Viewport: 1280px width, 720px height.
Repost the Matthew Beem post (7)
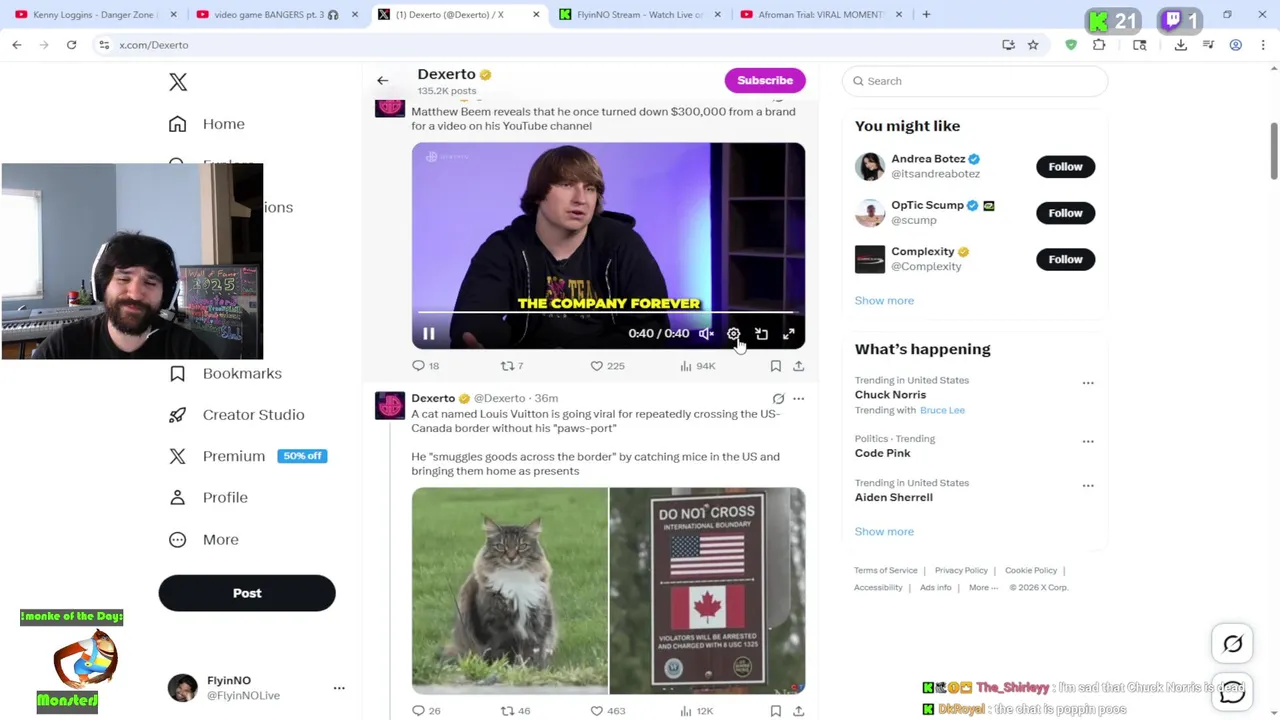(512, 366)
